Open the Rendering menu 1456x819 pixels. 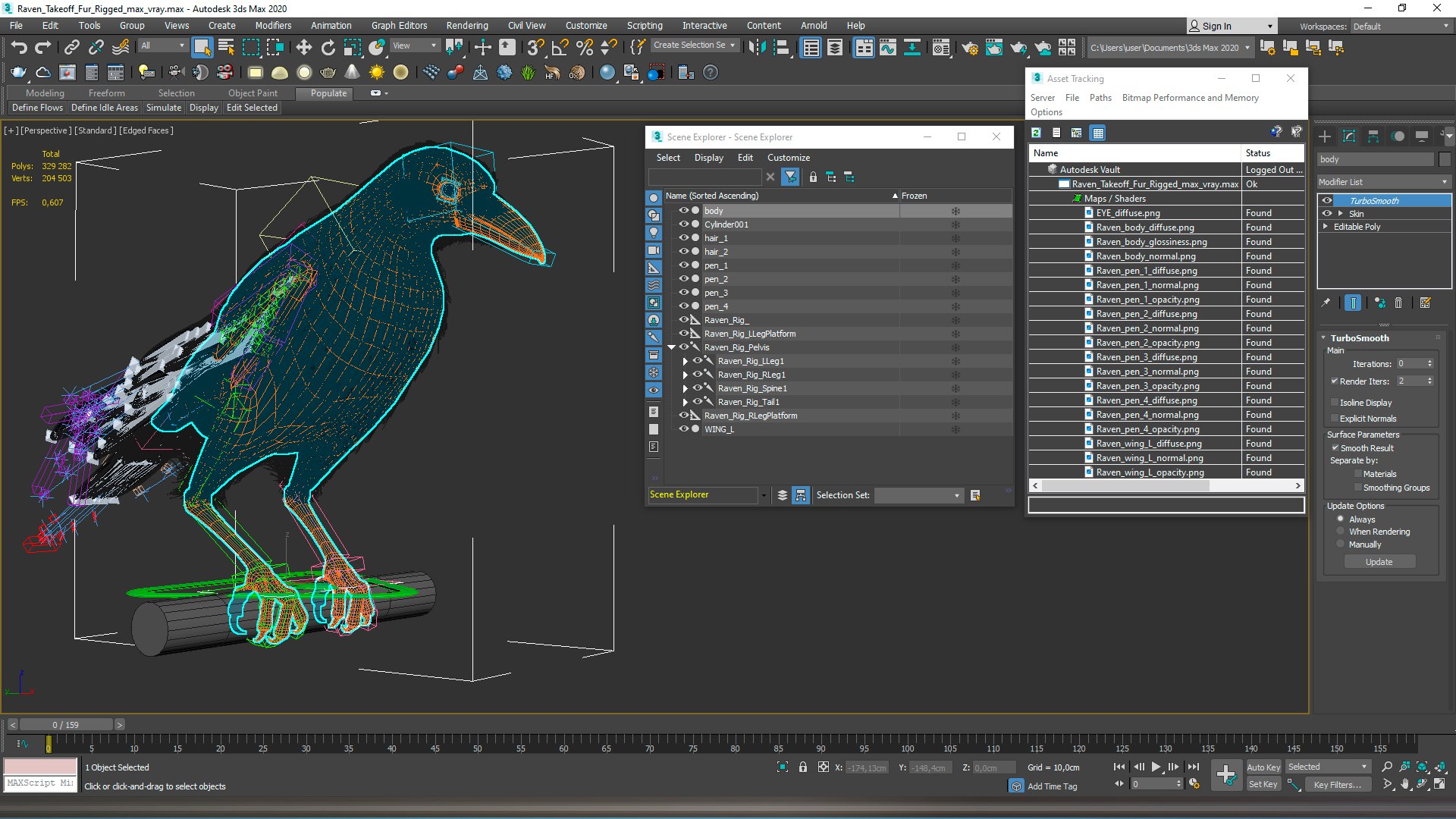point(467,25)
